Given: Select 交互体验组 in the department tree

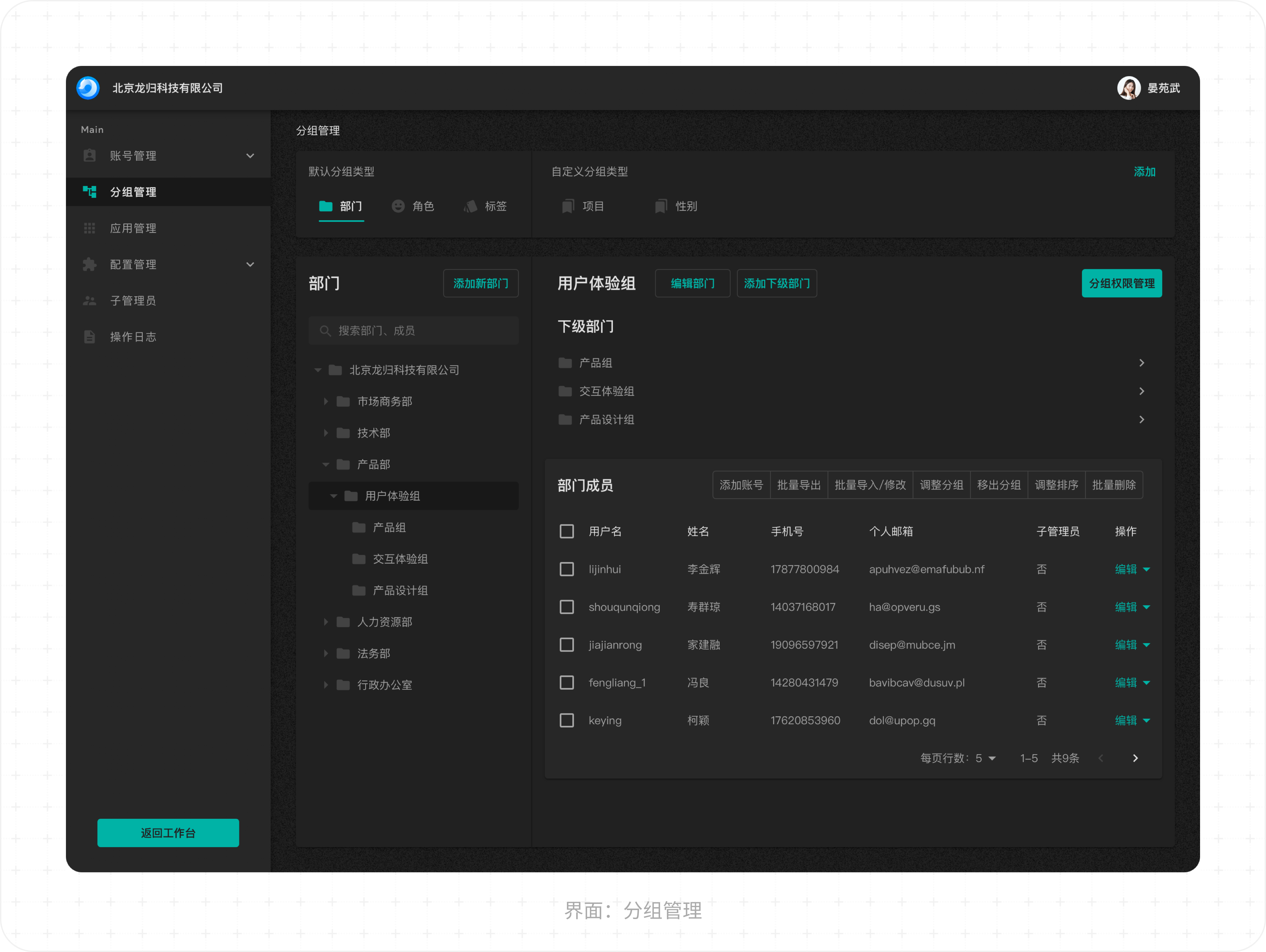Looking at the screenshot, I should pos(400,559).
